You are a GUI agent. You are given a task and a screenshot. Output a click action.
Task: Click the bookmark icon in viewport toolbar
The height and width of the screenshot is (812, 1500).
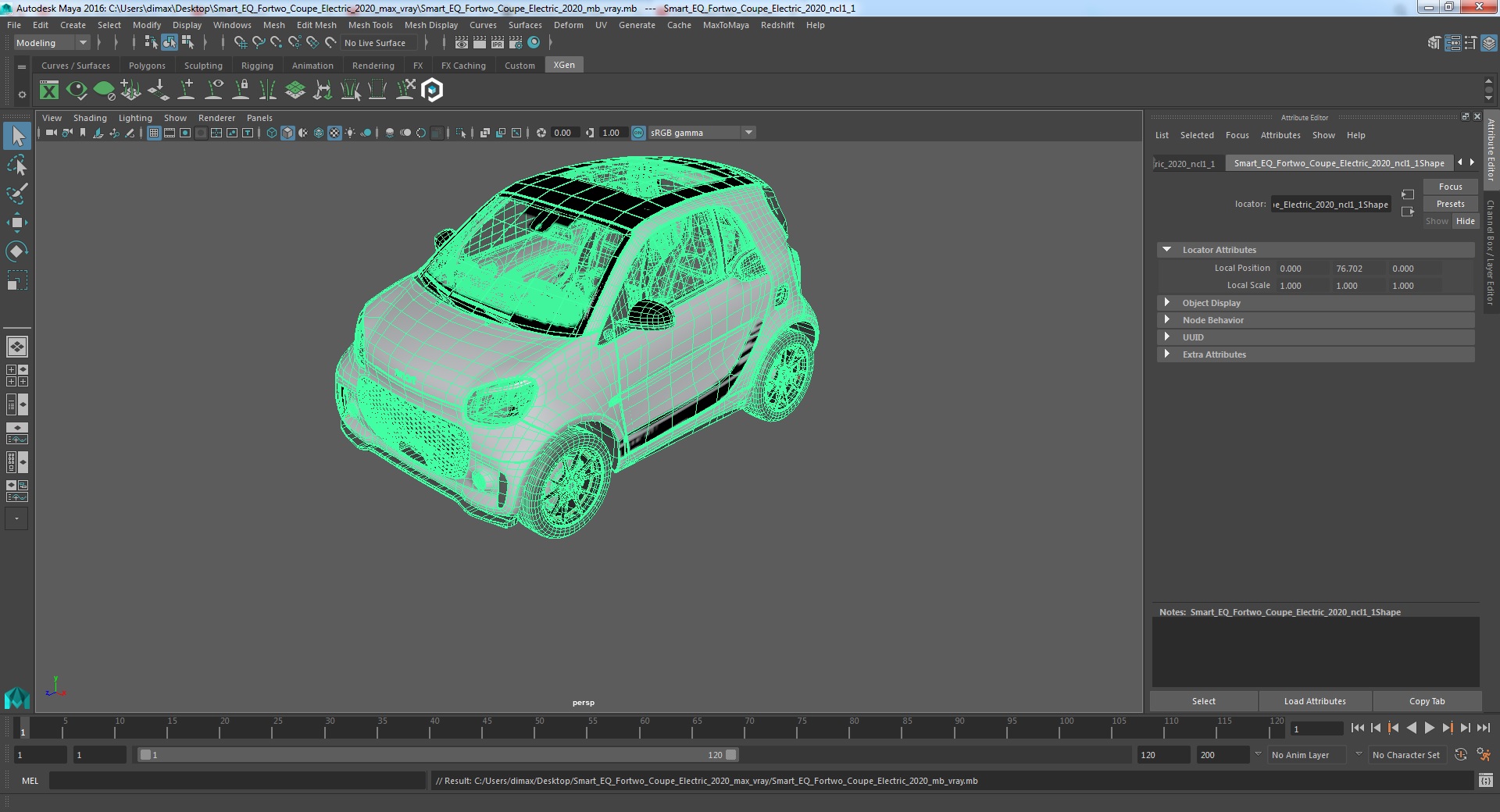[83, 133]
